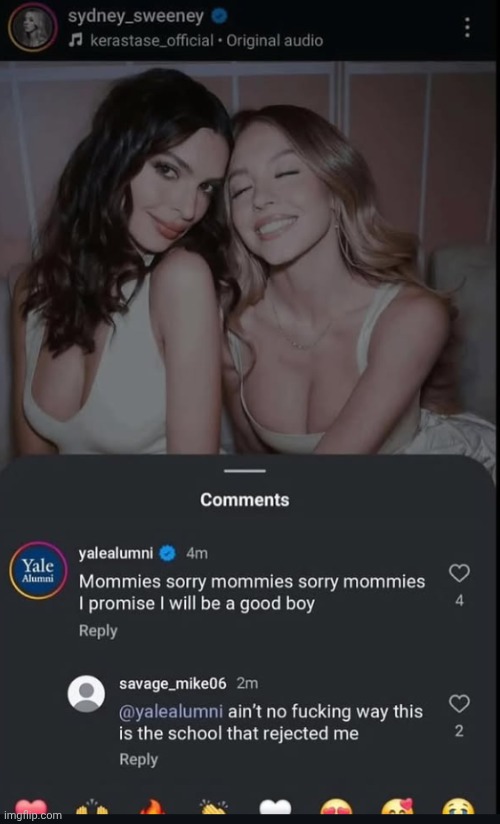The height and width of the screenshot is (824, 500).
Task: Like savage_mike06's reply with heart icon
Action: 460,703
